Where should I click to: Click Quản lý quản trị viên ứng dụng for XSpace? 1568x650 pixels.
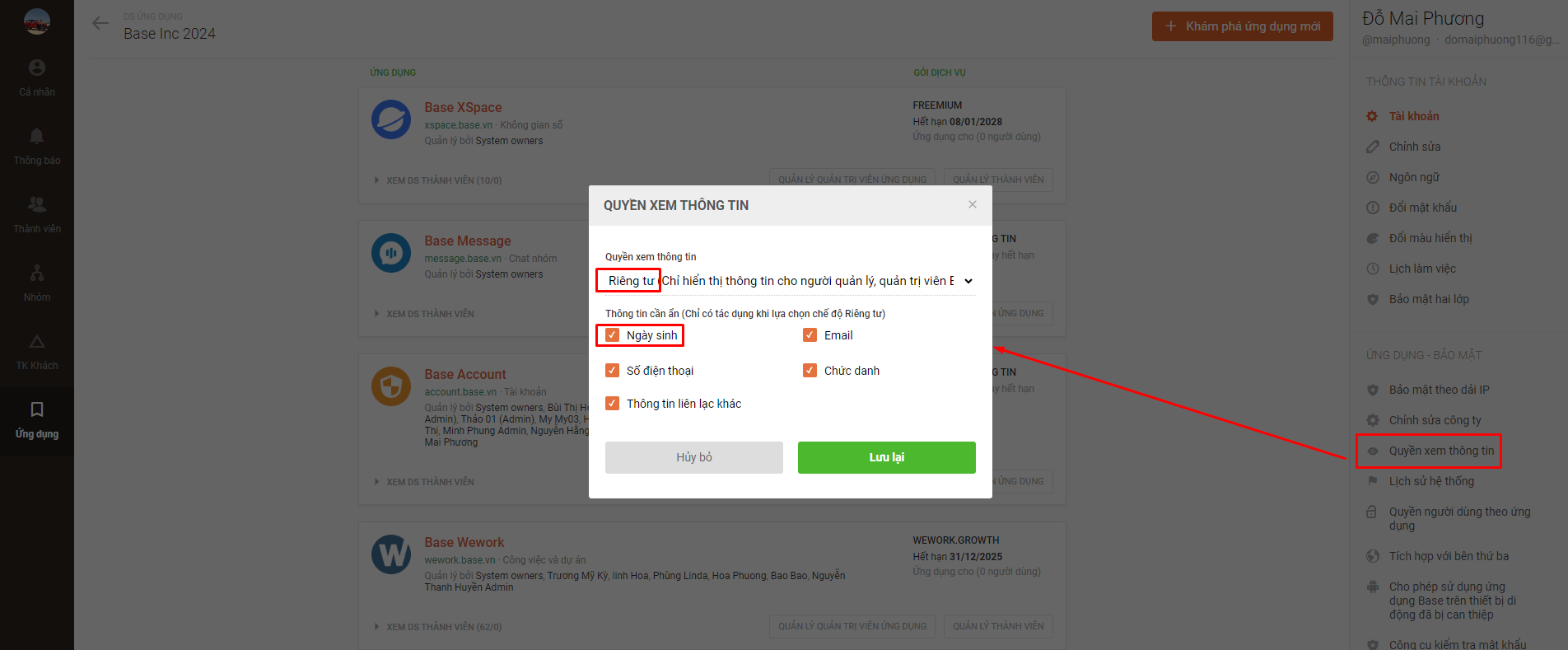click(852, 180)
